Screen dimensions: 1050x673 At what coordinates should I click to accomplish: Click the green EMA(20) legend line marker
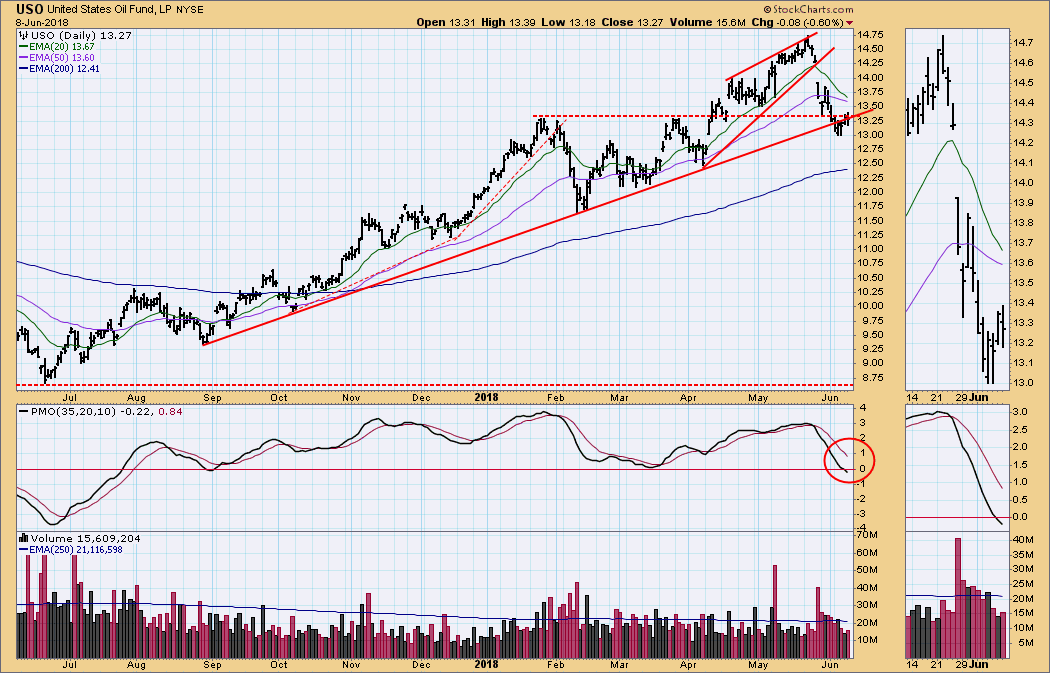coord(23,47)
